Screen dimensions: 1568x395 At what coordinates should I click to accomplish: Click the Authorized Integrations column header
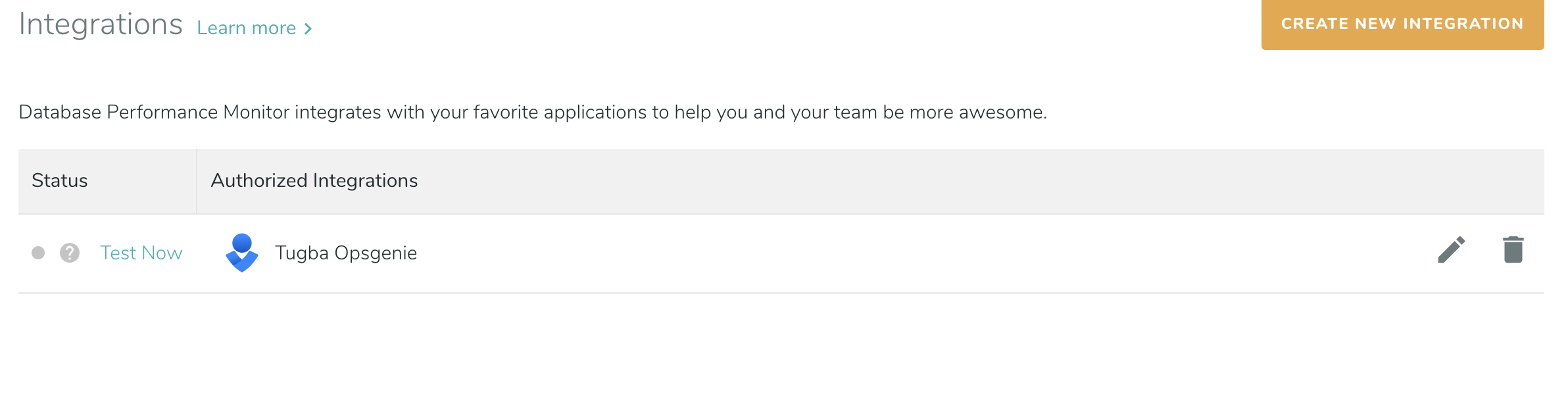(x=314, y=180)
